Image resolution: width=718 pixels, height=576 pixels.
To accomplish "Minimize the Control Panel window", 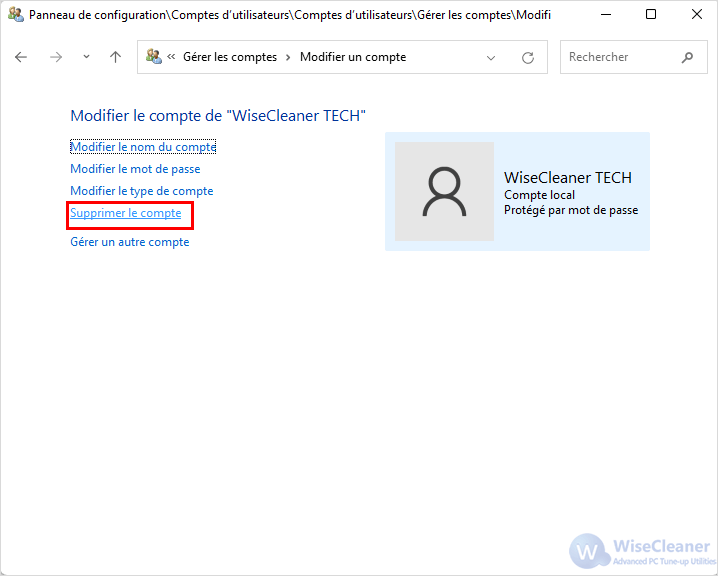I will tap(606, 15).
